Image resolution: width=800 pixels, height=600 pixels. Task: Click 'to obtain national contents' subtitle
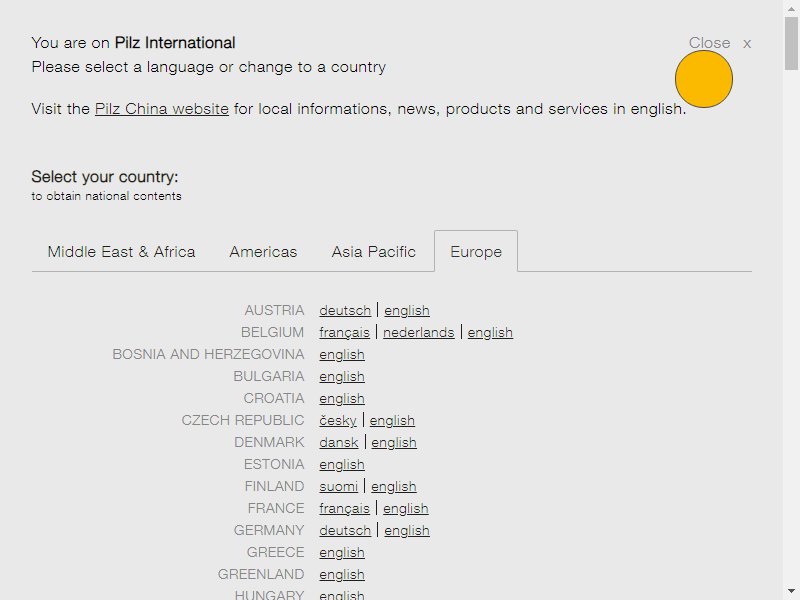[106, 196]
